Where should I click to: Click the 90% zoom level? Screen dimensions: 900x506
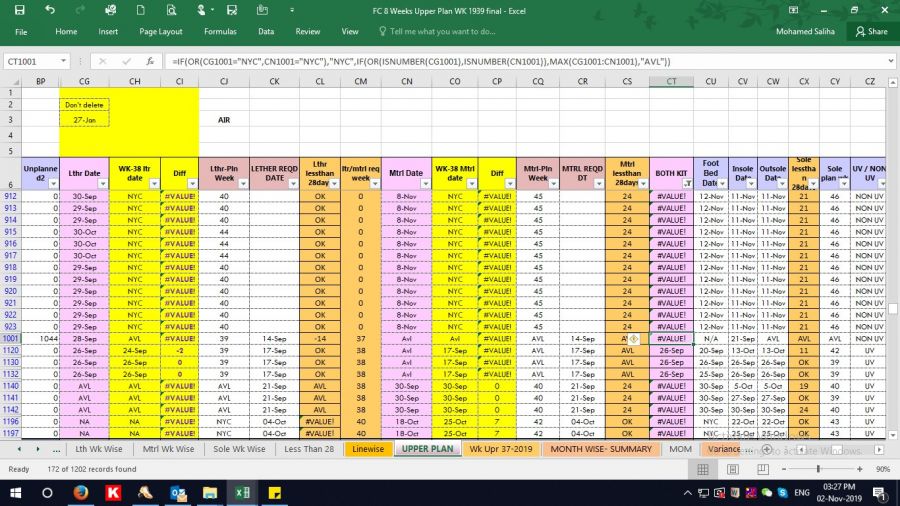point(883,469)
